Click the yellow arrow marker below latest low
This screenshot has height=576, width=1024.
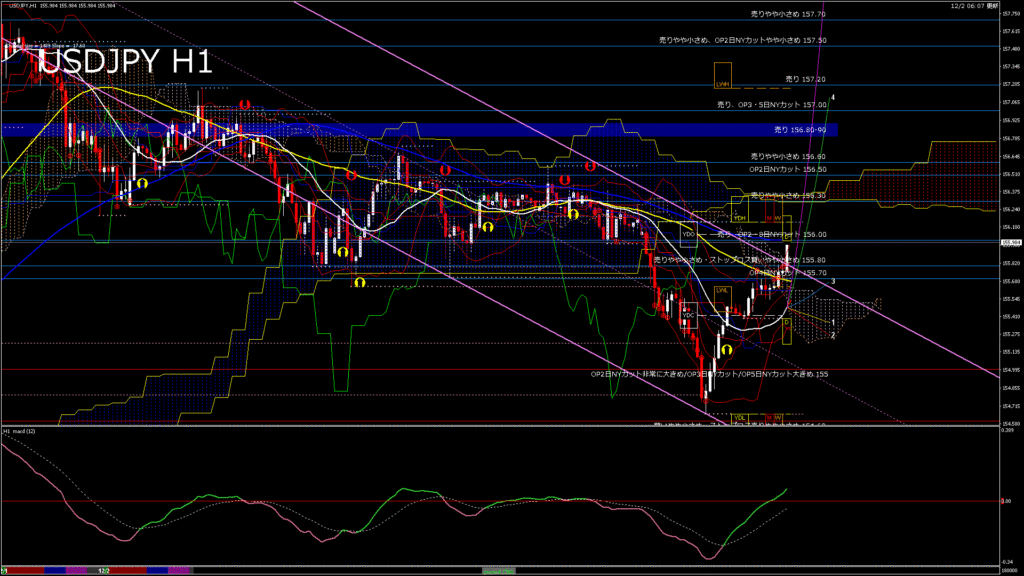coord(726,350)
